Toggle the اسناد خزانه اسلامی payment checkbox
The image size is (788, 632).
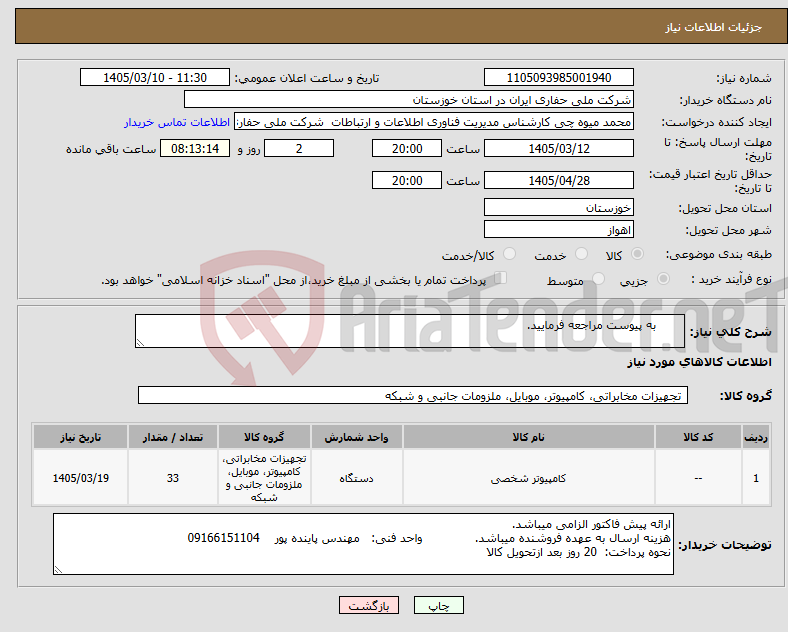point(500,278)
